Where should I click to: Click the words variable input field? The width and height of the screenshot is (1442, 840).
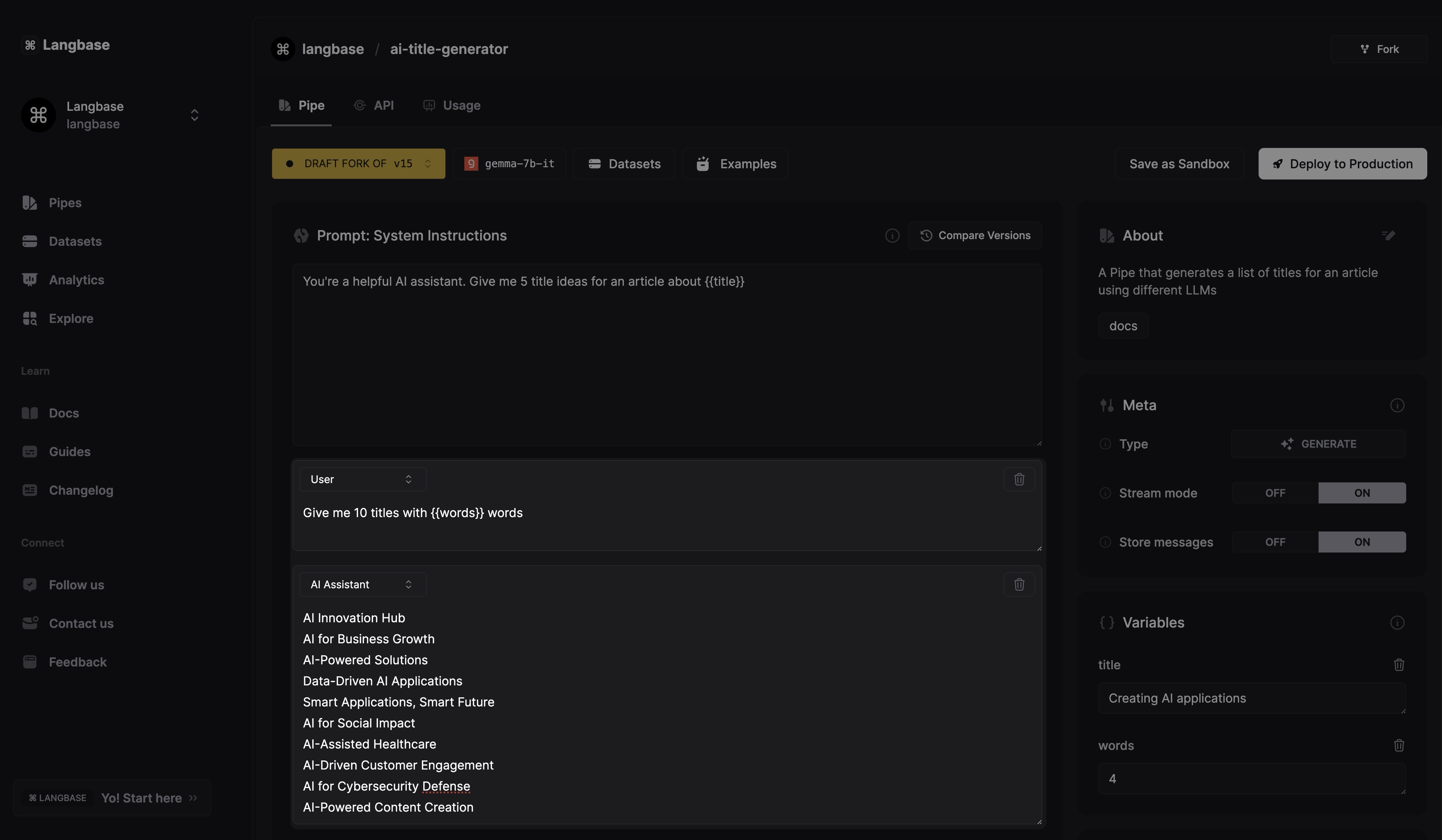(1251, 778)
